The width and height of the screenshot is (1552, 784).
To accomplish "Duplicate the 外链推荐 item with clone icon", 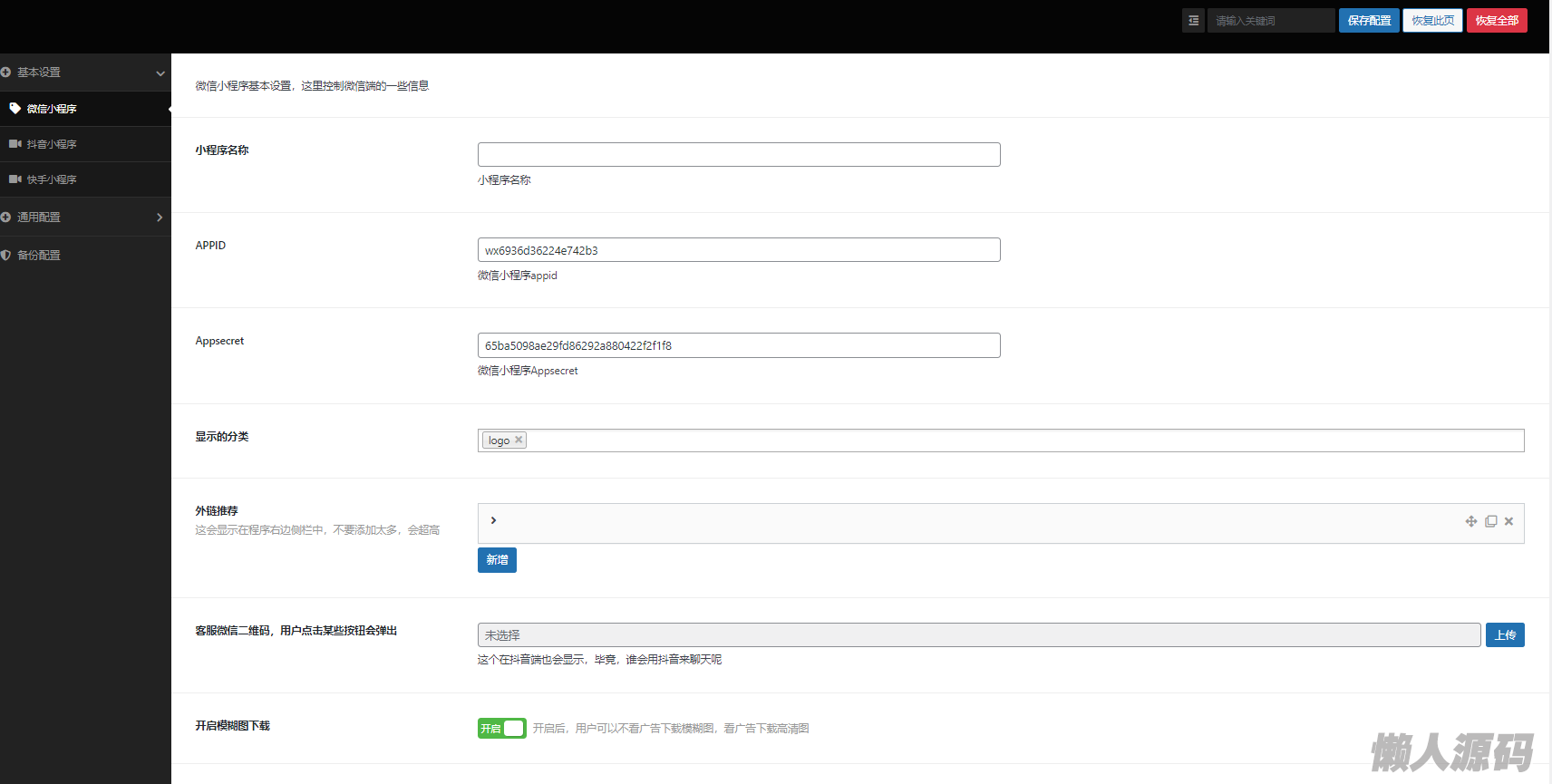I will pyautogui.click(x=1490, y=521).
